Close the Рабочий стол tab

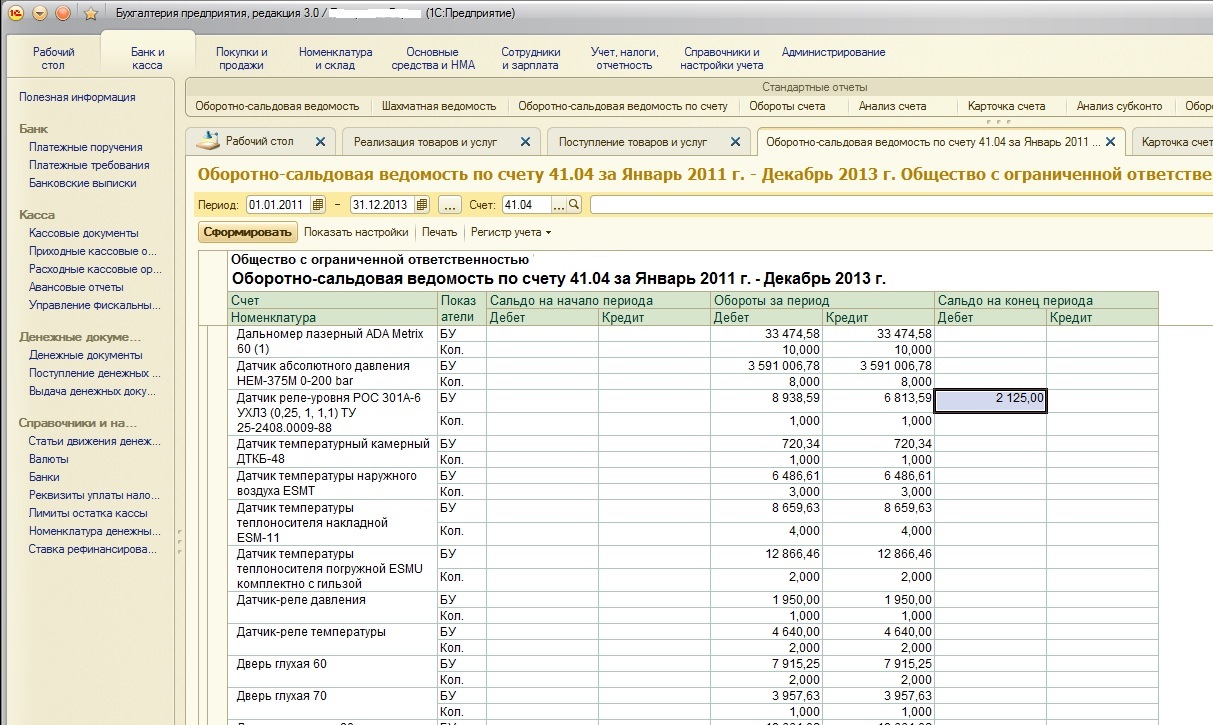(x=320, y=142)
